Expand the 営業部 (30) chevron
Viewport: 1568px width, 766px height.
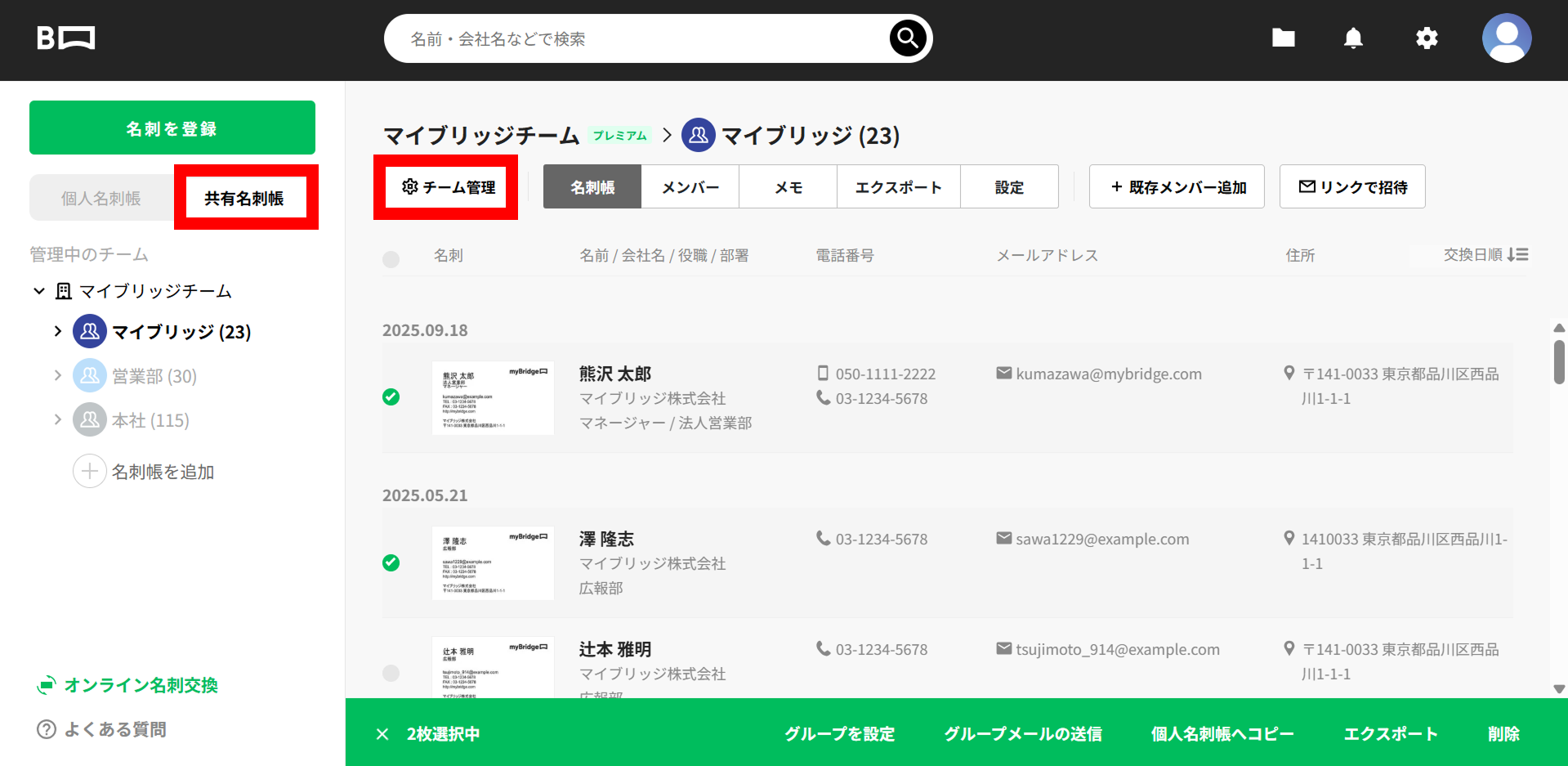(x=57, y=375)
